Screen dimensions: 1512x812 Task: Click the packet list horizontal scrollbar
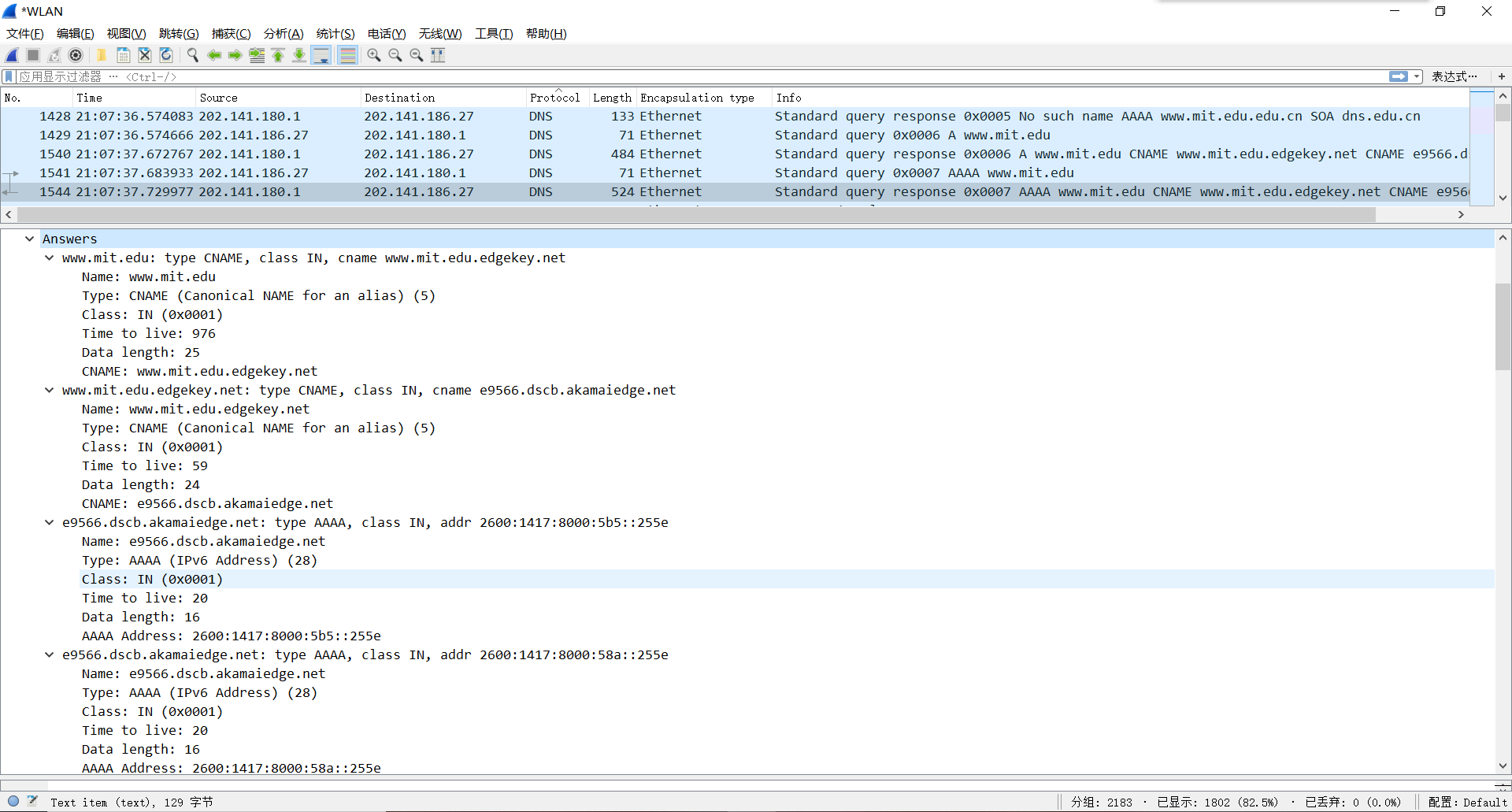pos(695,214)
